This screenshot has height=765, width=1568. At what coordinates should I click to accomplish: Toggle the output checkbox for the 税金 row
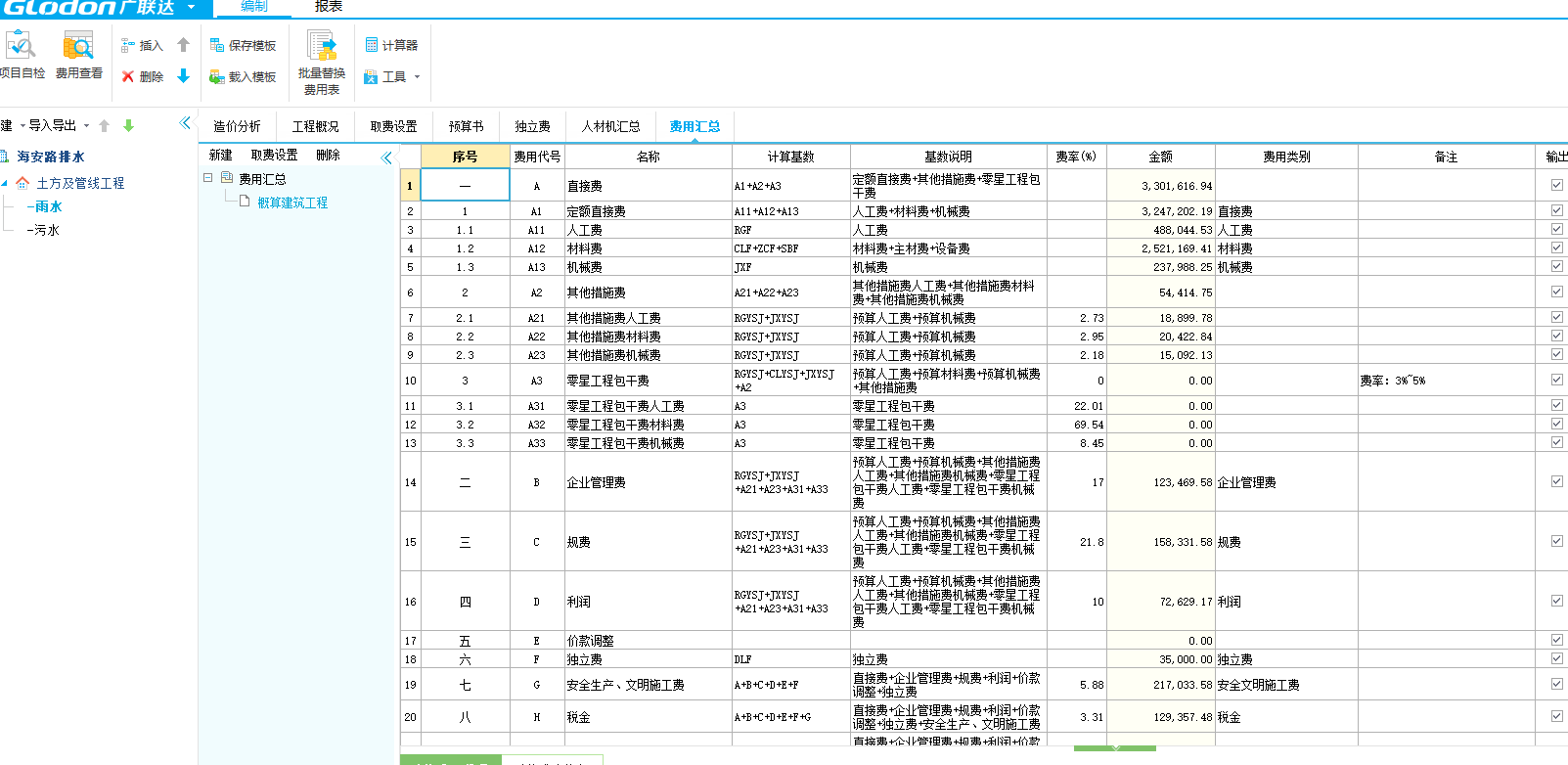pyautogui.click(x=1556, y=716)
